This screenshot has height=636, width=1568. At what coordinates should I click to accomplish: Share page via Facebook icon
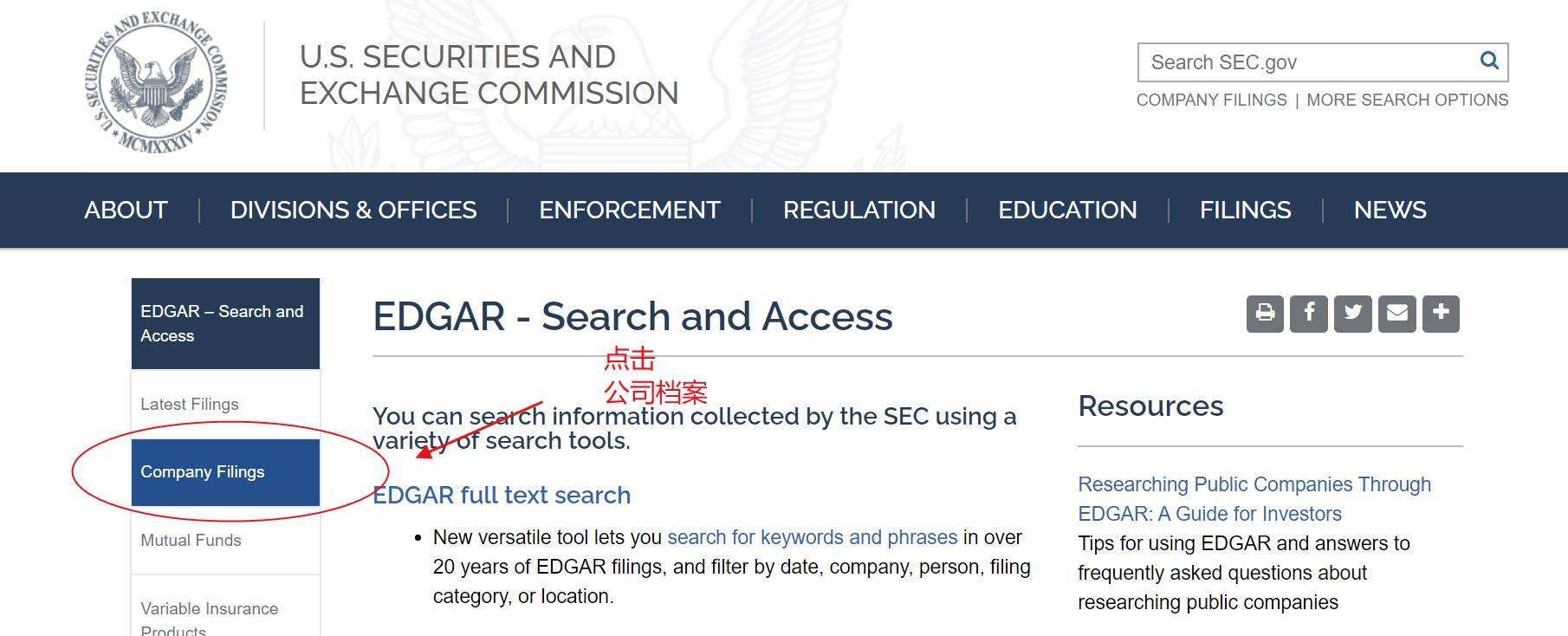pos(1309,313)
